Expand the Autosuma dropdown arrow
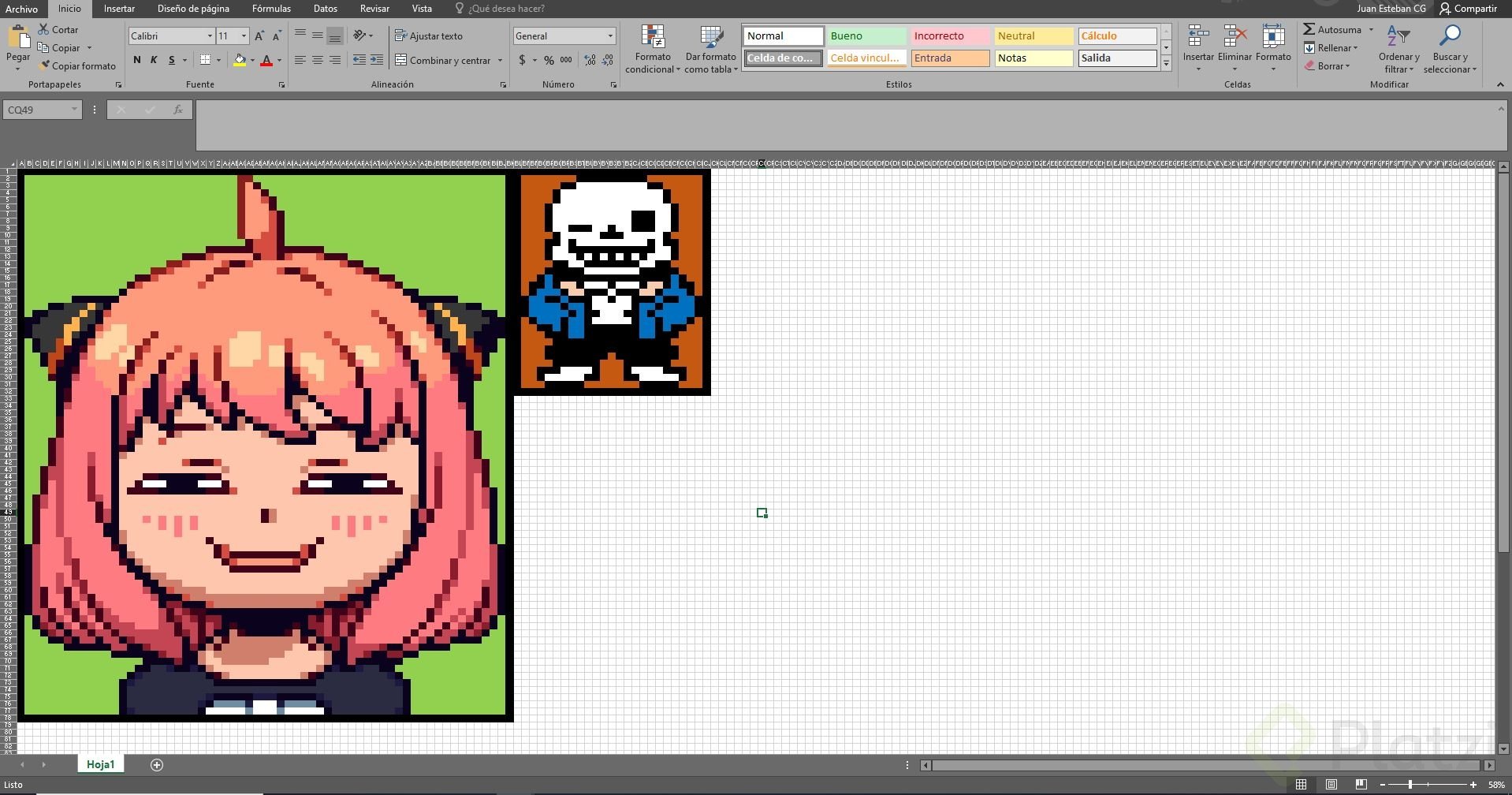The image size is (1512, 795). click(1371, 30)
